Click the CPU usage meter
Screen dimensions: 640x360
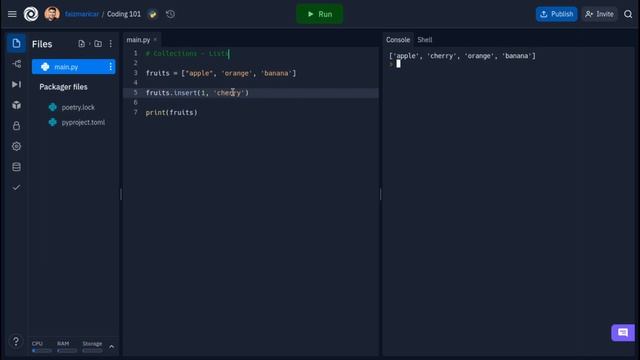pyautogui.click(x=42, y=347)
